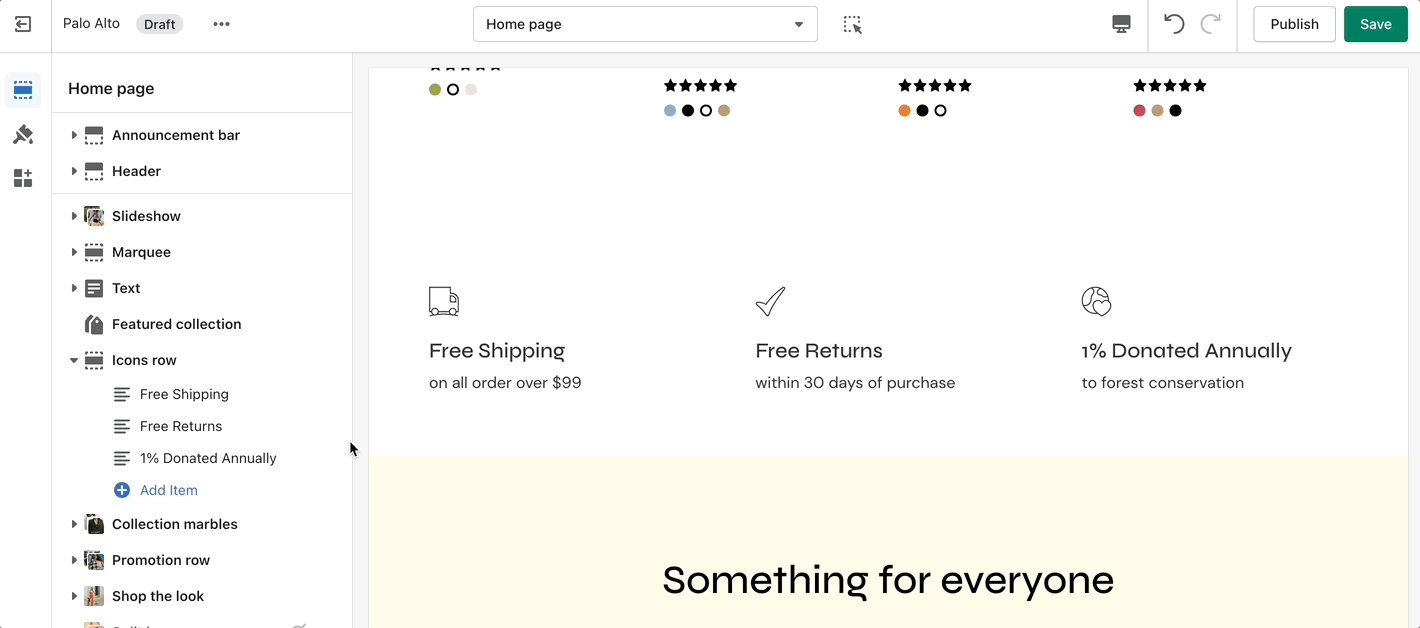Switch the desktop preview device icon
Viewport: 1420px width, 628px height.
(1121, 25)
